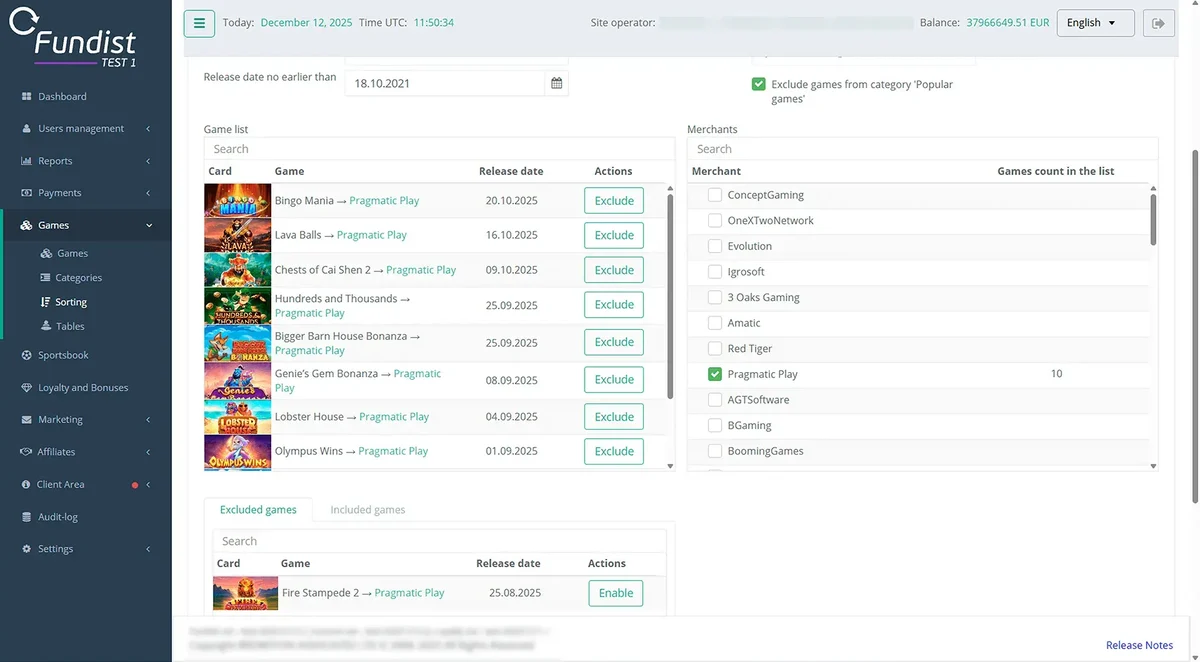
Task: Expand the Client Area menu chevron
Action: click(x=148, y=485)
